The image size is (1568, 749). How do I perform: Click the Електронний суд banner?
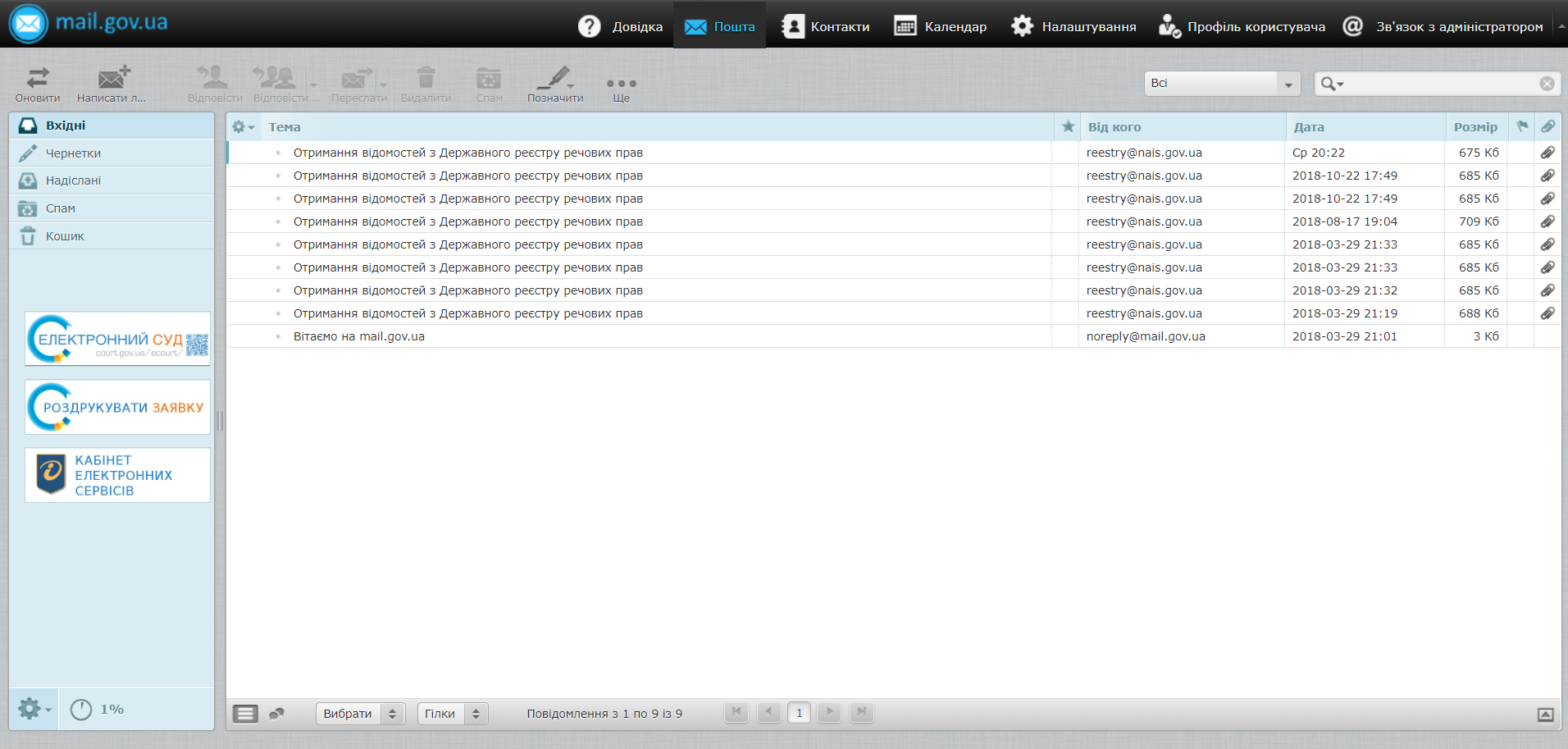tap(117, 339)
